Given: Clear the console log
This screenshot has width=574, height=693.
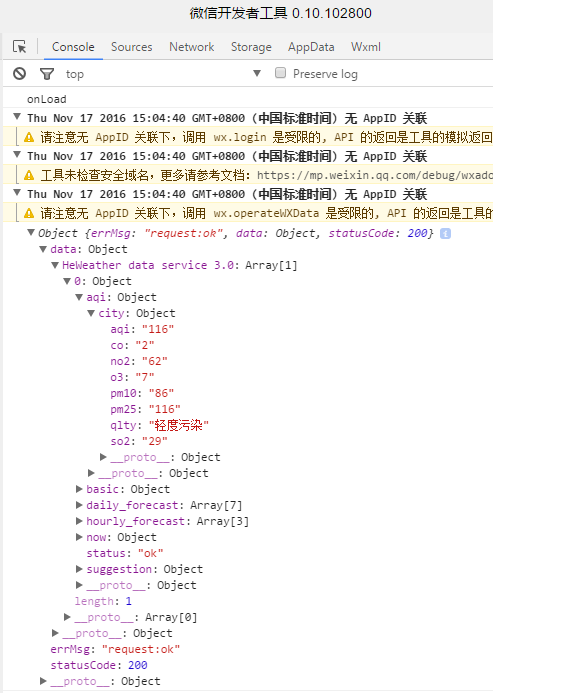Looking at the screenshot, I should click(x=19, y=73).
